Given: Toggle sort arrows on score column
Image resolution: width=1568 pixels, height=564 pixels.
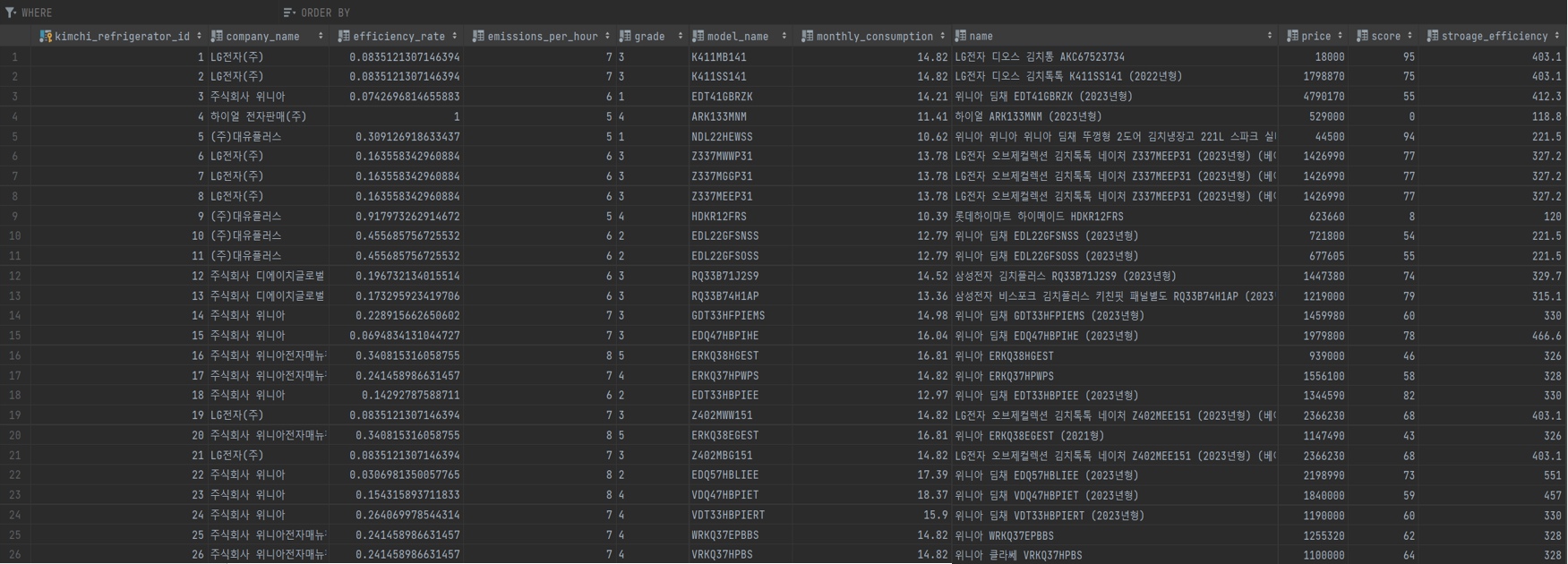Looking at the screenshot, I should click(1409, 36).
